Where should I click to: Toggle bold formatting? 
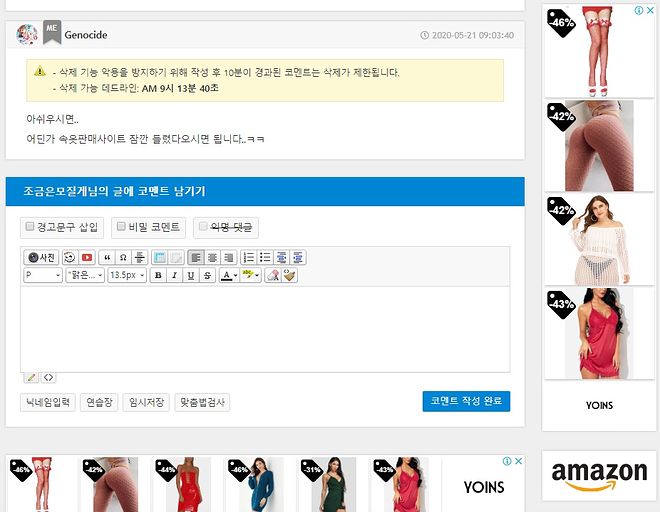tap(158, 275)
